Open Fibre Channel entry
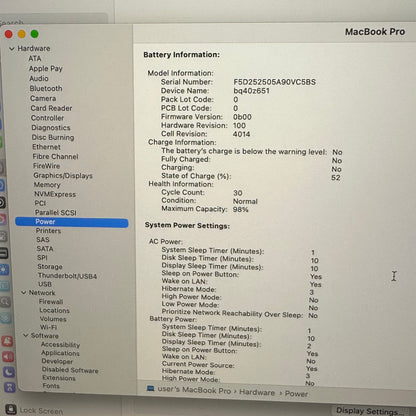Image resolution: width=416 pixels, height=416 pixels. [55, 156]
